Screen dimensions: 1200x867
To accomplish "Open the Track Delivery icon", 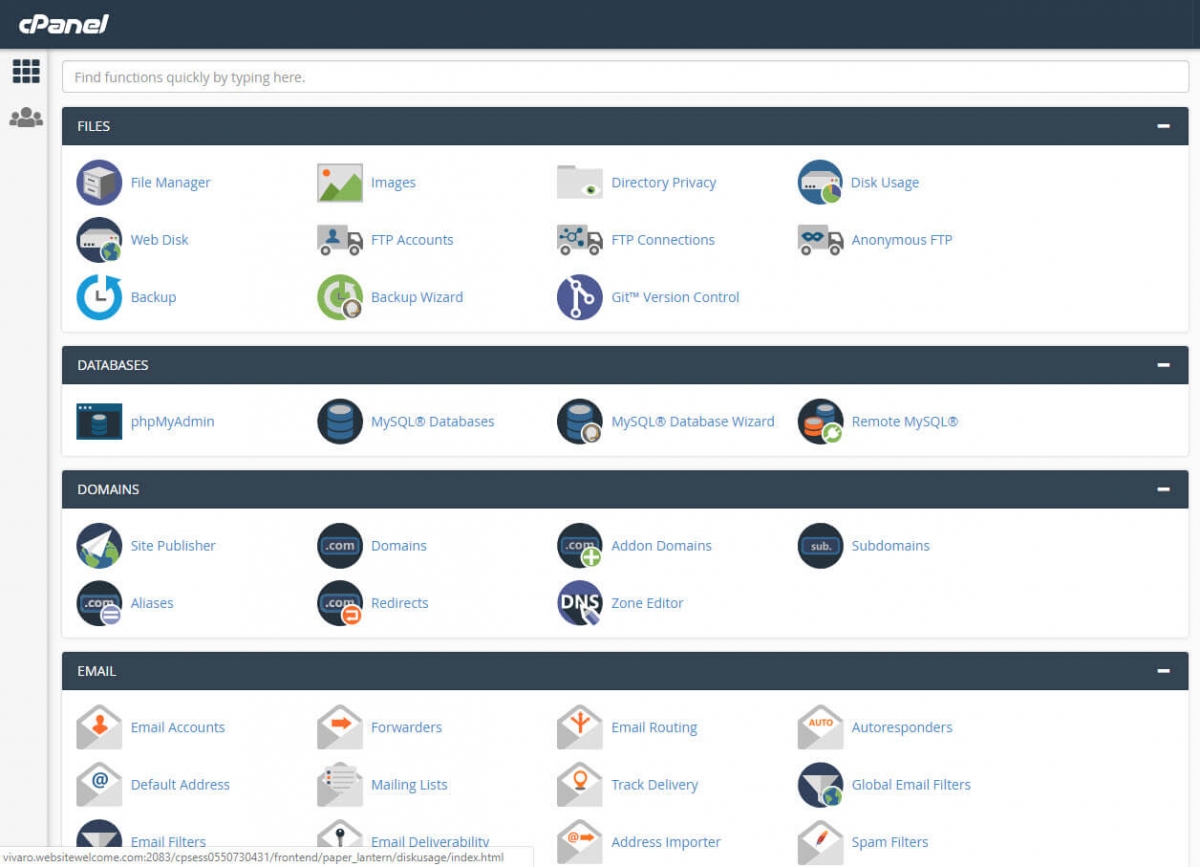I will 580,785.
